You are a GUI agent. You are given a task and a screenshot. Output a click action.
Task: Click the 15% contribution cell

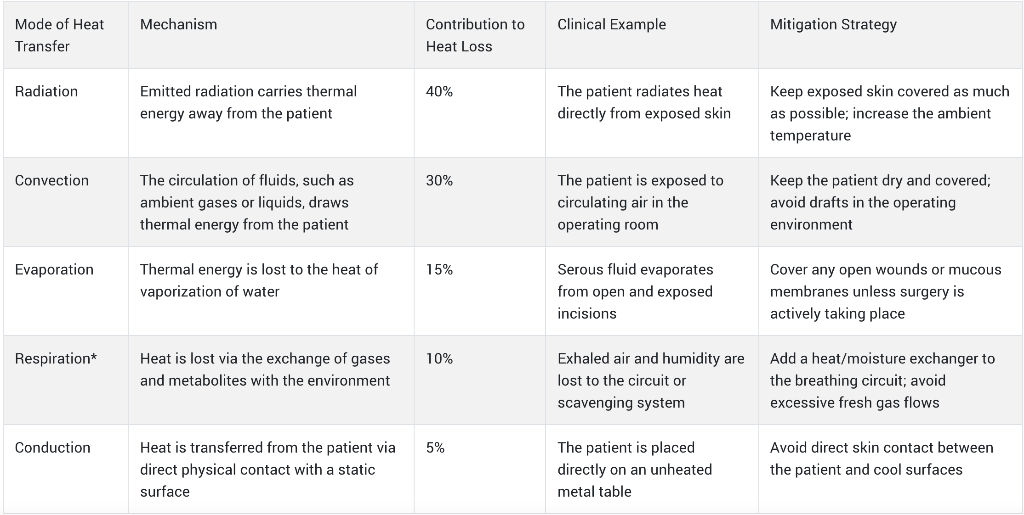439,269
